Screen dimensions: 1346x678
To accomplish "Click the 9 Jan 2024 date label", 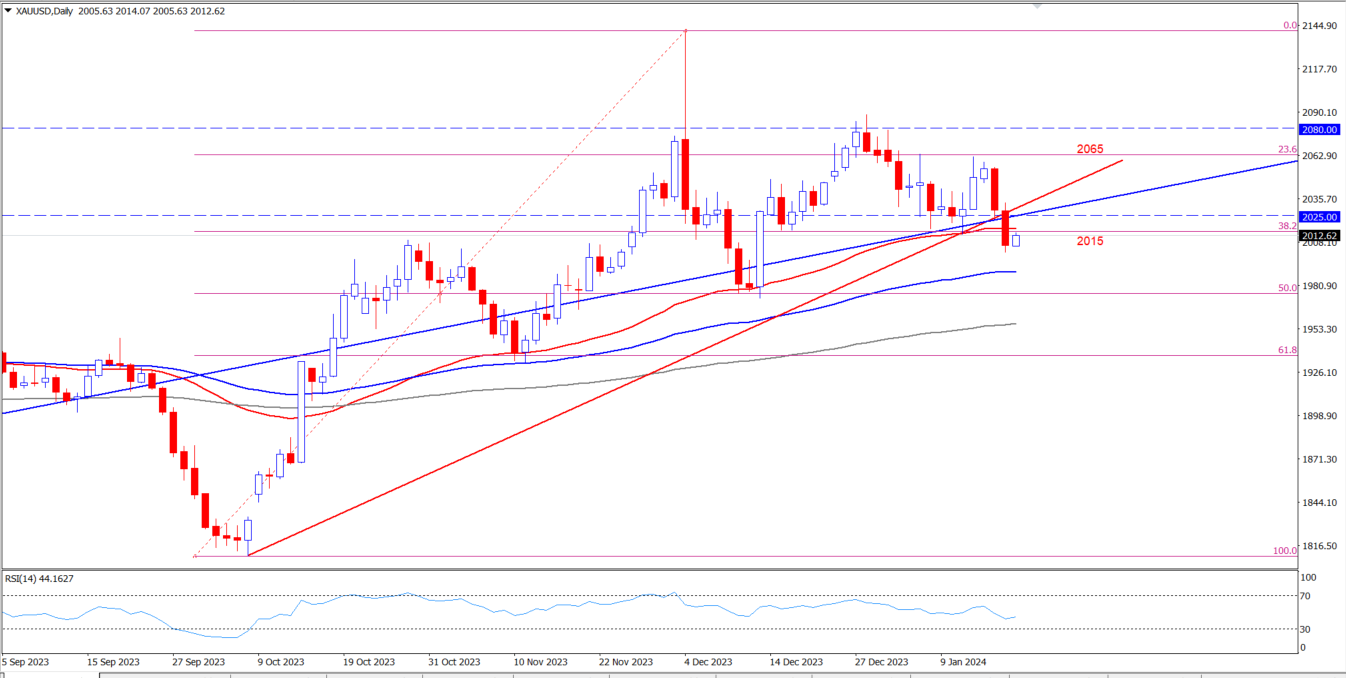I will (964, 662).
